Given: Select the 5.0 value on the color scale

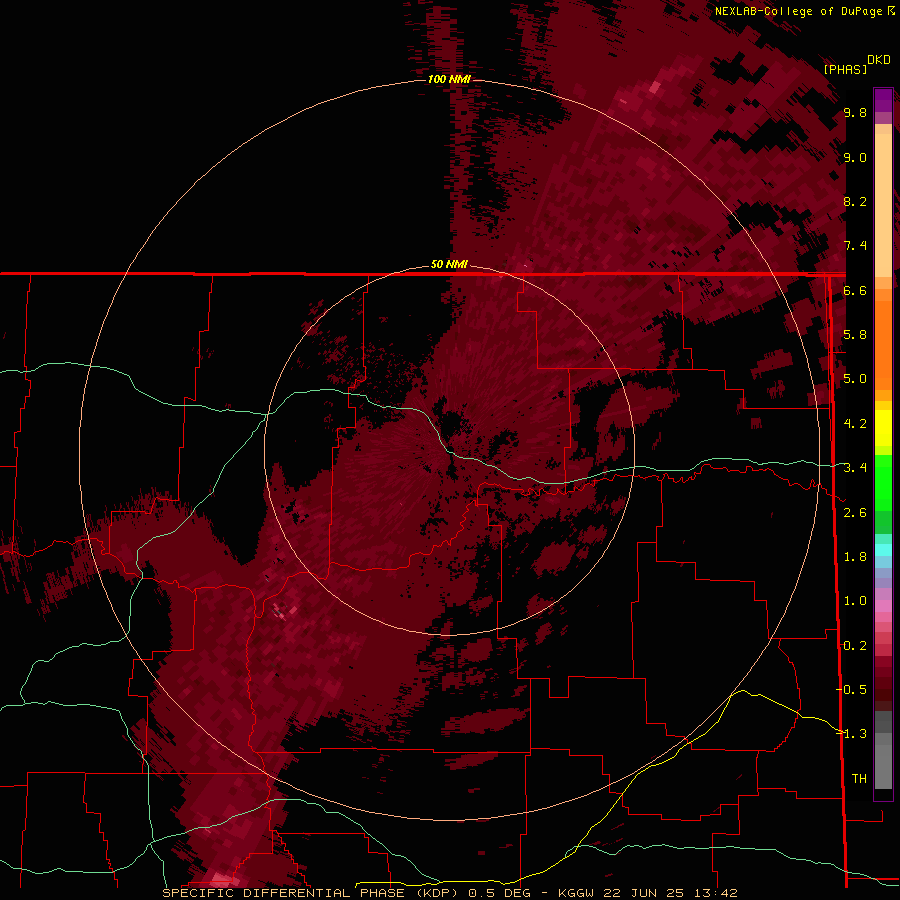Looking at the screenshot, I should click(x=855, y=379).
